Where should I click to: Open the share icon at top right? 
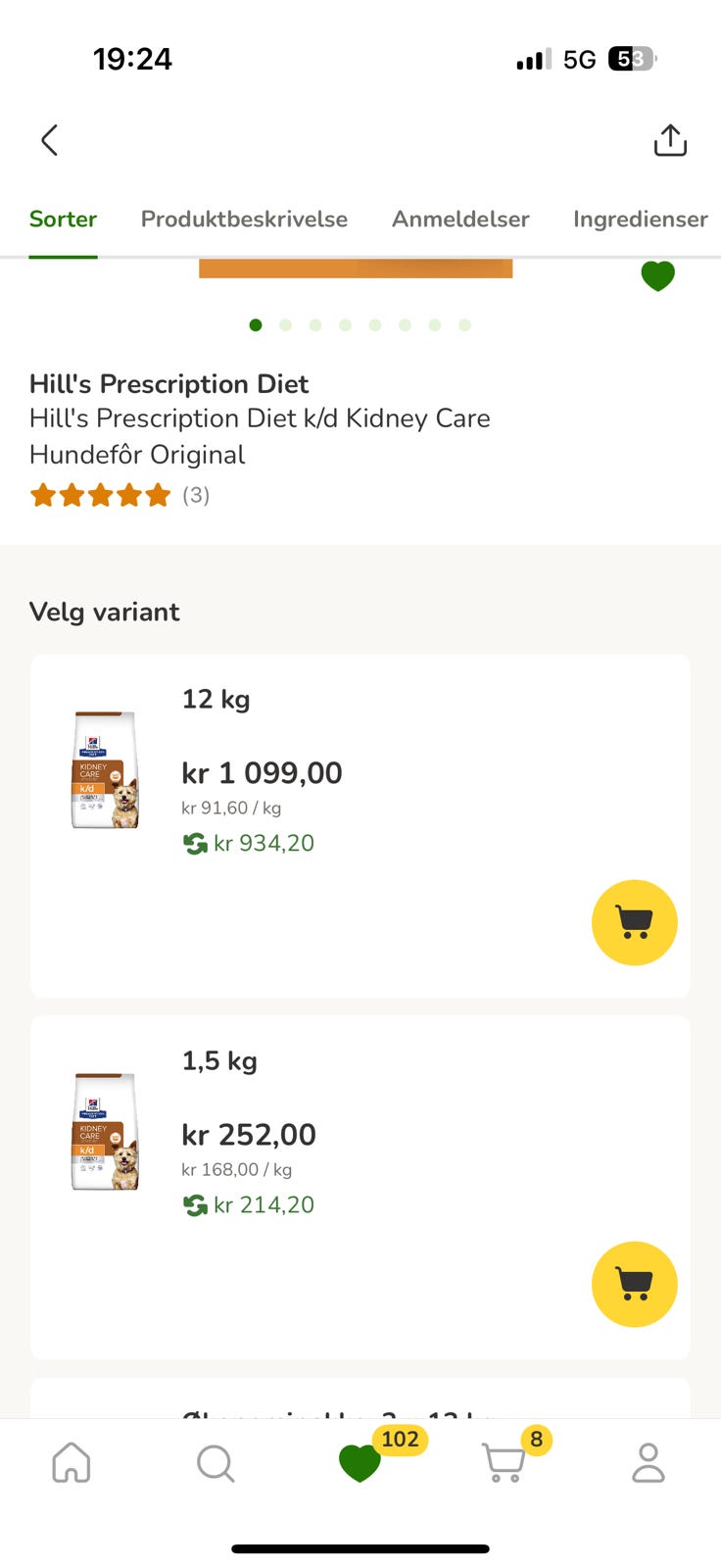pos(670,140)
